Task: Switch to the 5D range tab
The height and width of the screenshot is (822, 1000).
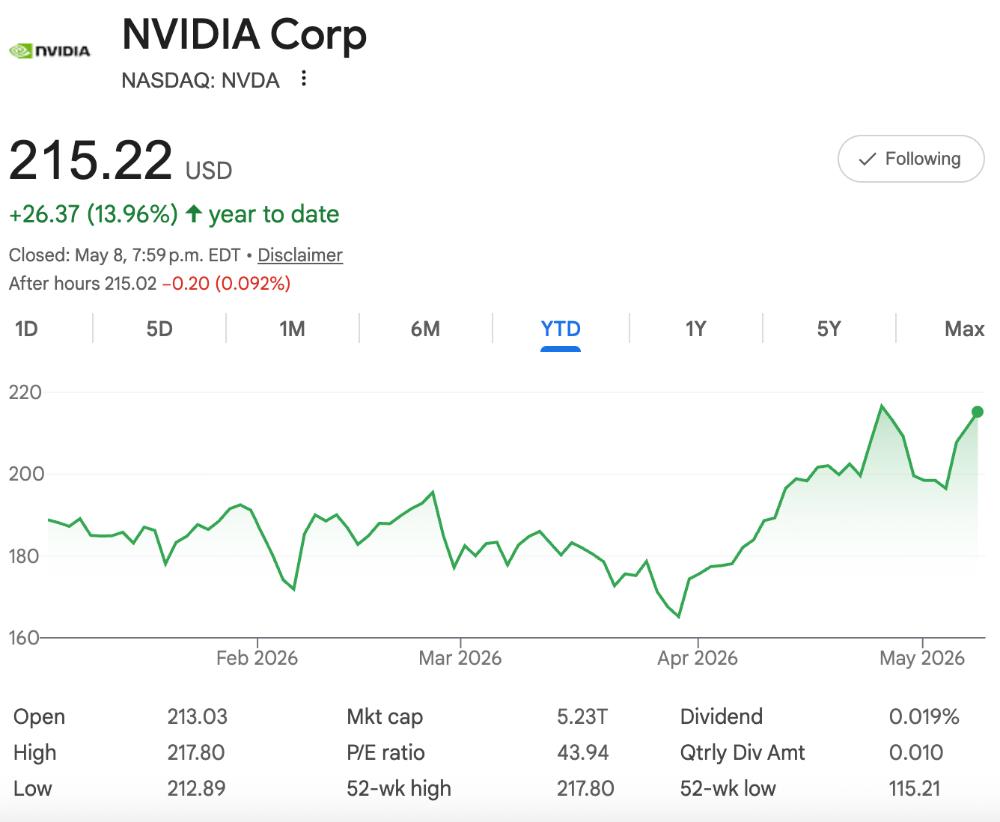Action: tap(159, 329)
